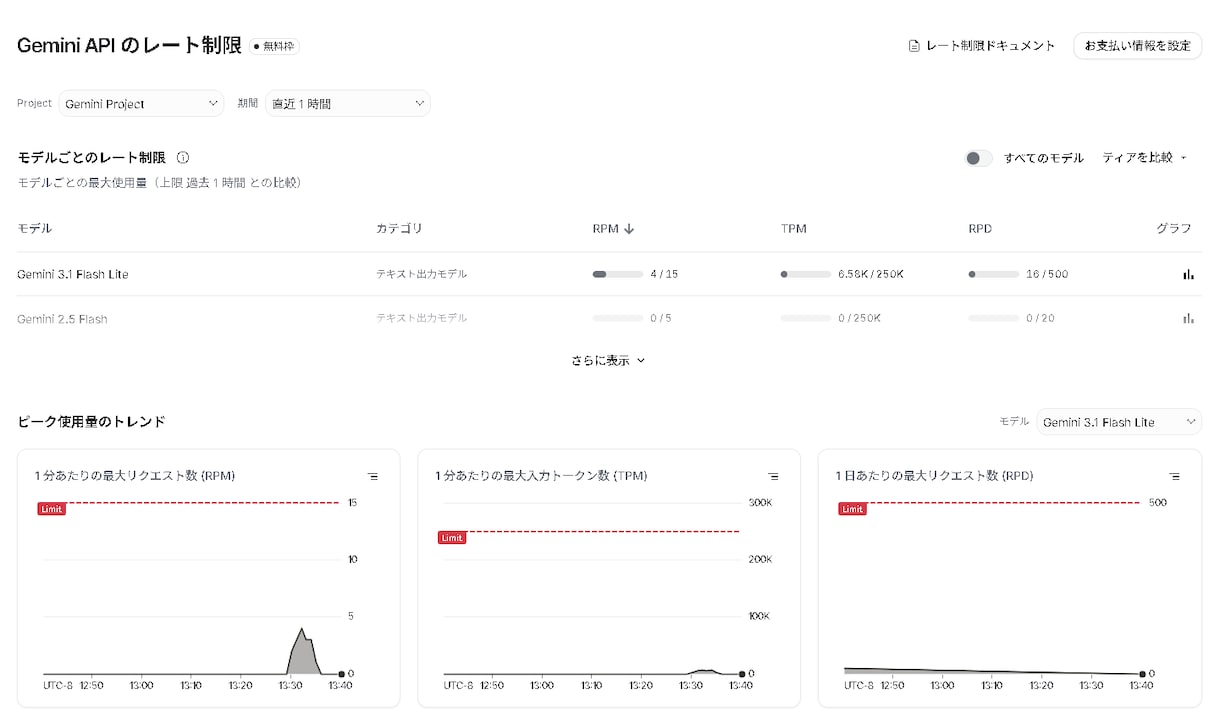Click the Limit tag in TPM chart

coord(452,538)
